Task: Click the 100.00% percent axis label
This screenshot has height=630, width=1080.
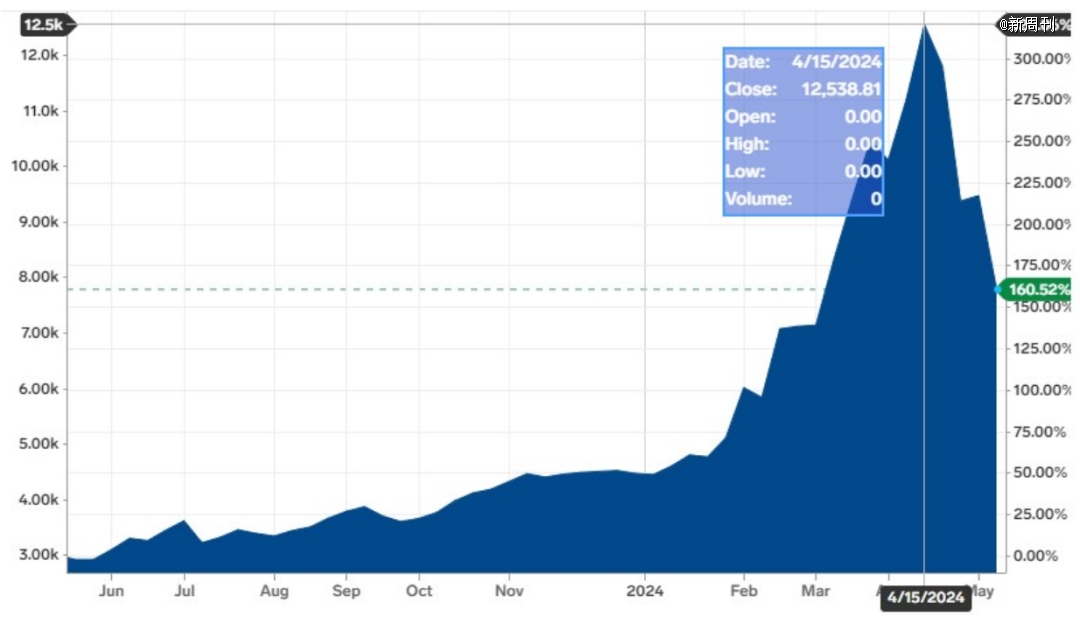Action: [x=1042, y=390]
